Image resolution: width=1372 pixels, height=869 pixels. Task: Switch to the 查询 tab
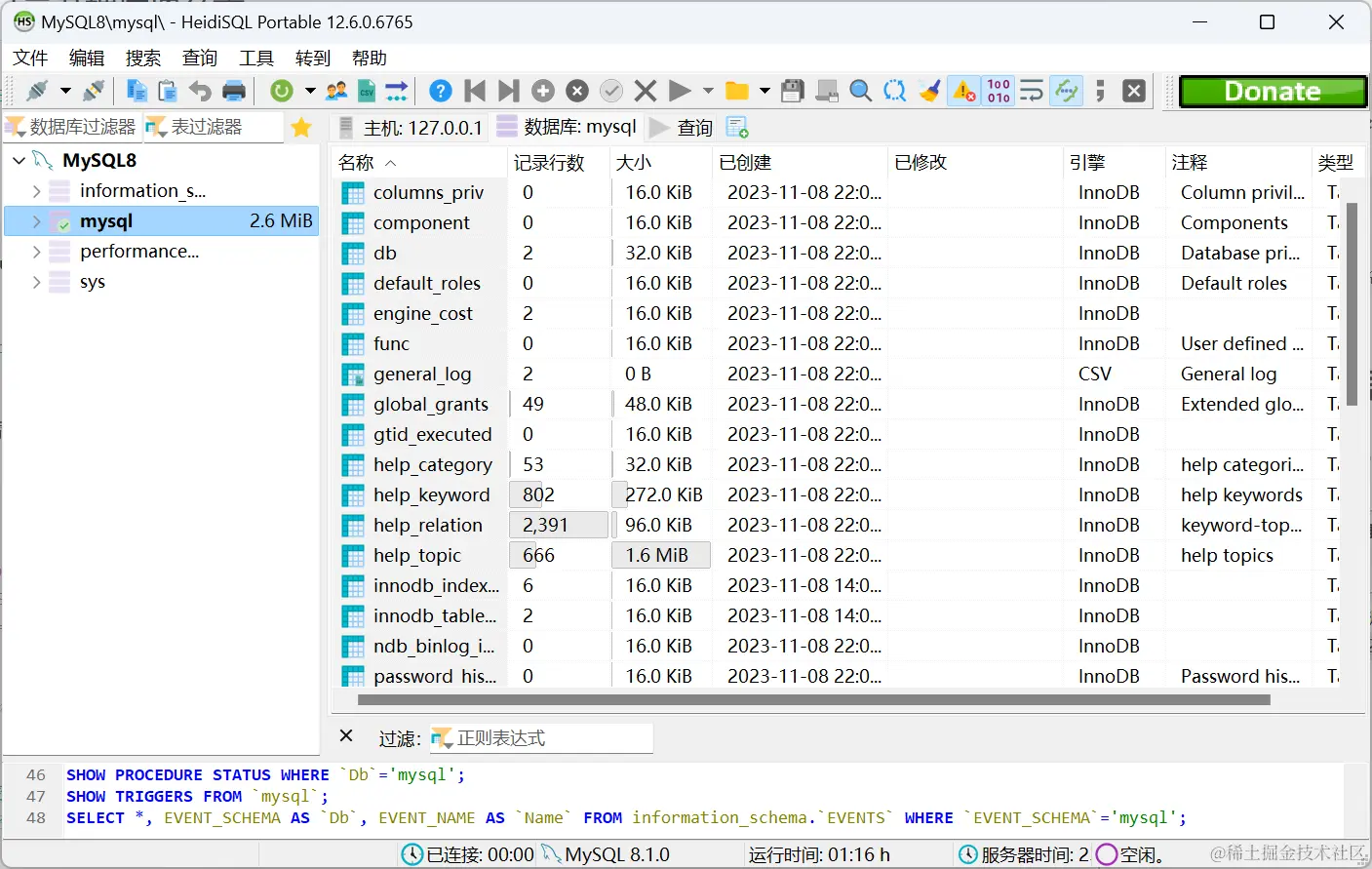pyautogui.click(x=683, y=128)
